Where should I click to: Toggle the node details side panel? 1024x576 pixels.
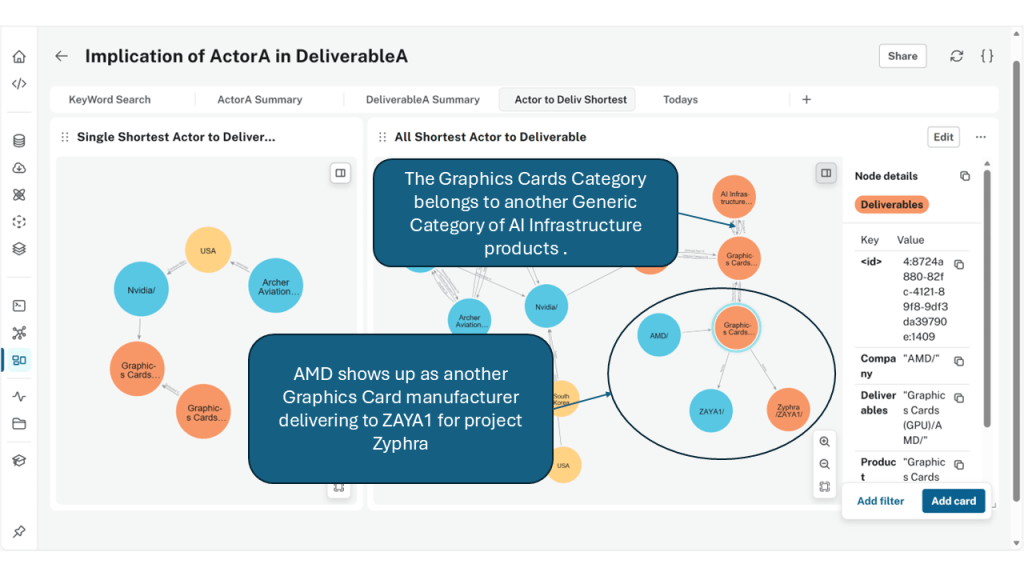826,173
